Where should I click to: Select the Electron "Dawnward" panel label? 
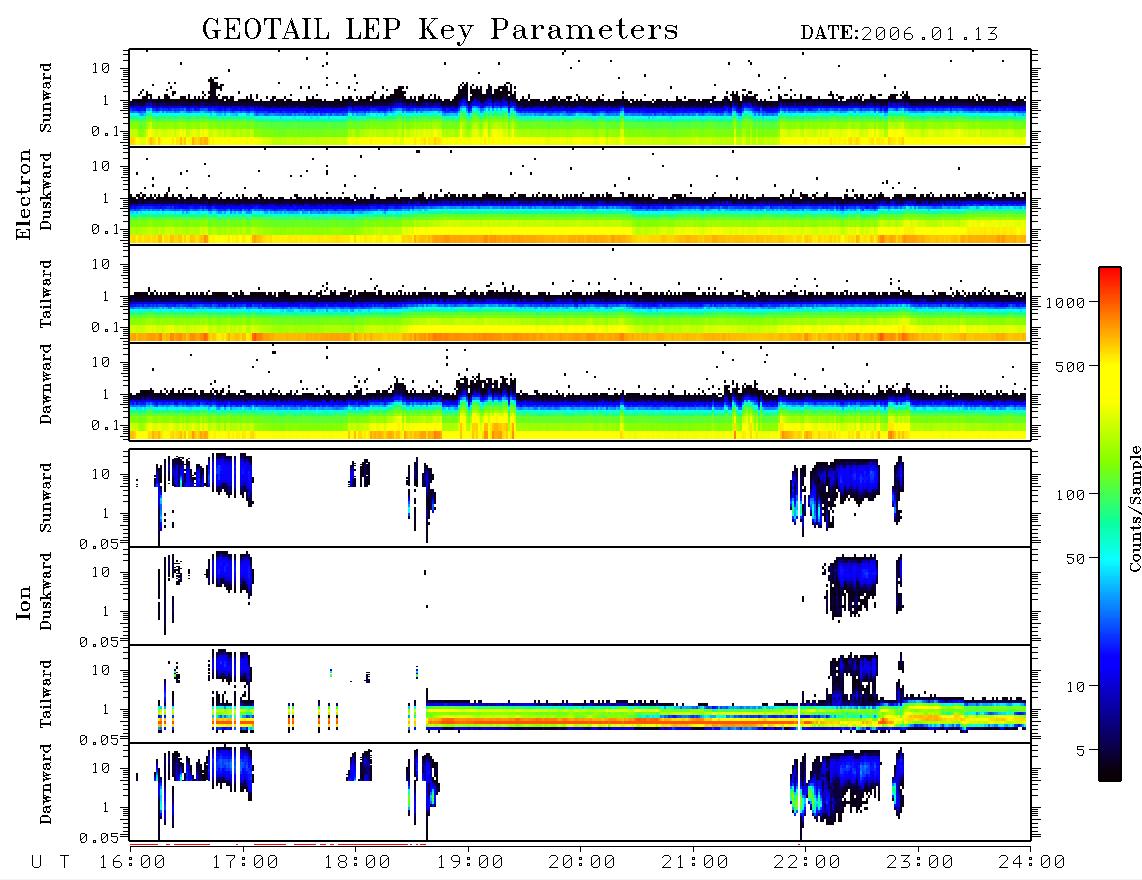pyautogui.click(x=46, y=385)
